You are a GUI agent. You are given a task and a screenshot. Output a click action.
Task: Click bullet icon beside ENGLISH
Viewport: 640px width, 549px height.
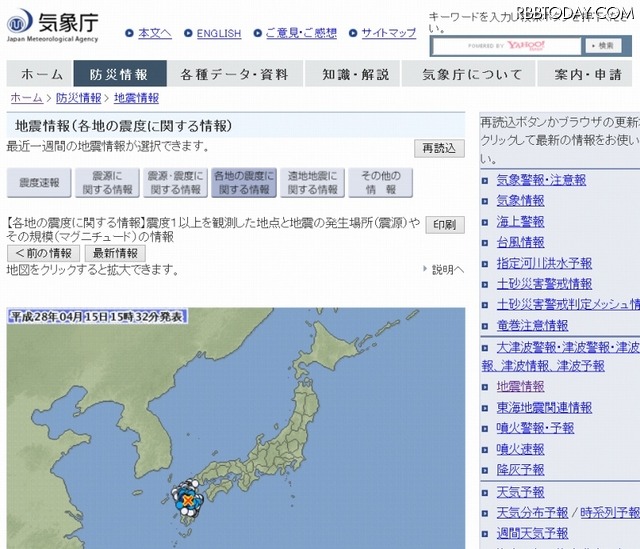(x=188, y=33)
